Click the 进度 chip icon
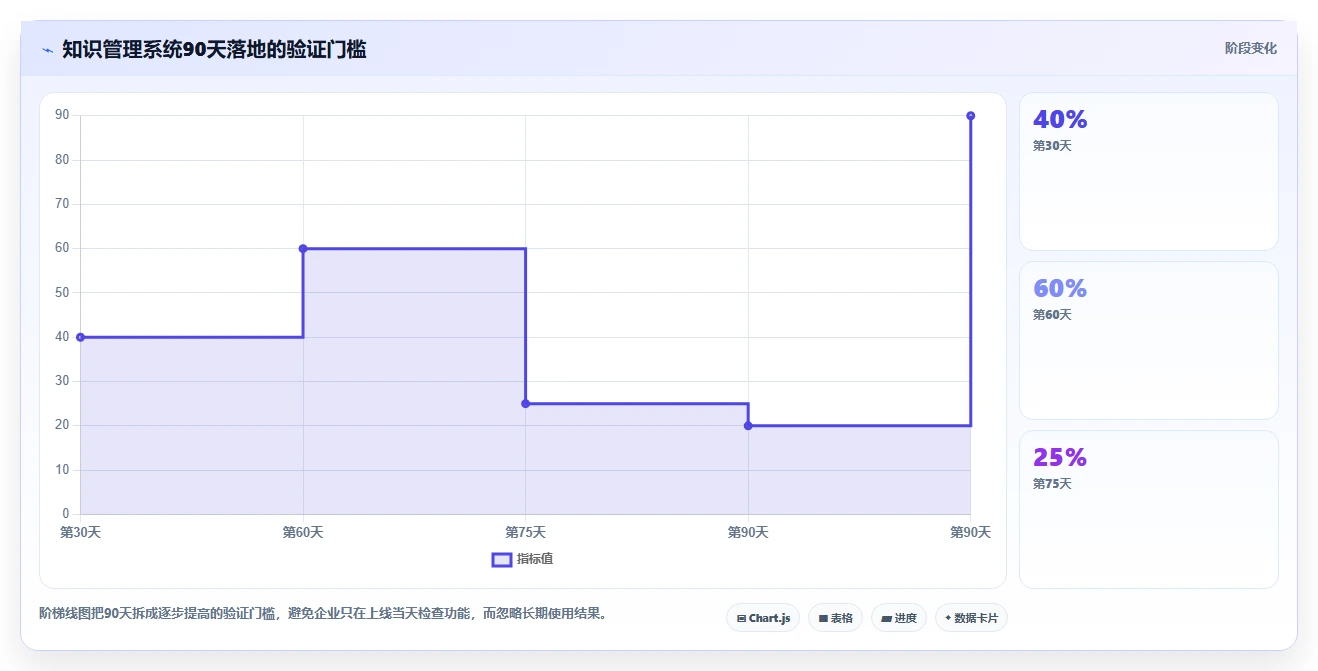 click(886, 619)
